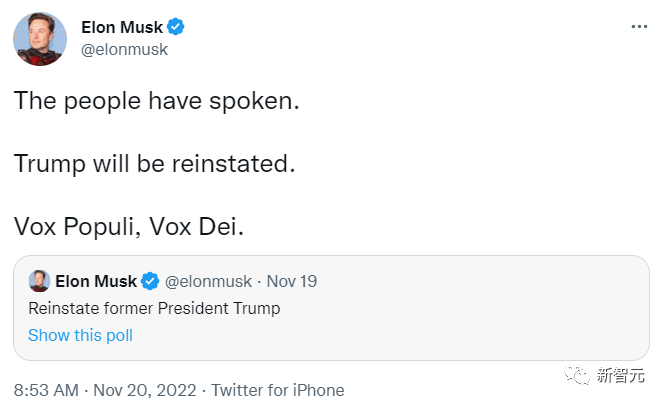Image resolution: width=666 pixels, height=404 pixels.
Task: Click verified badge inside the quoted tweet
Action: click(x=151, y=281)
